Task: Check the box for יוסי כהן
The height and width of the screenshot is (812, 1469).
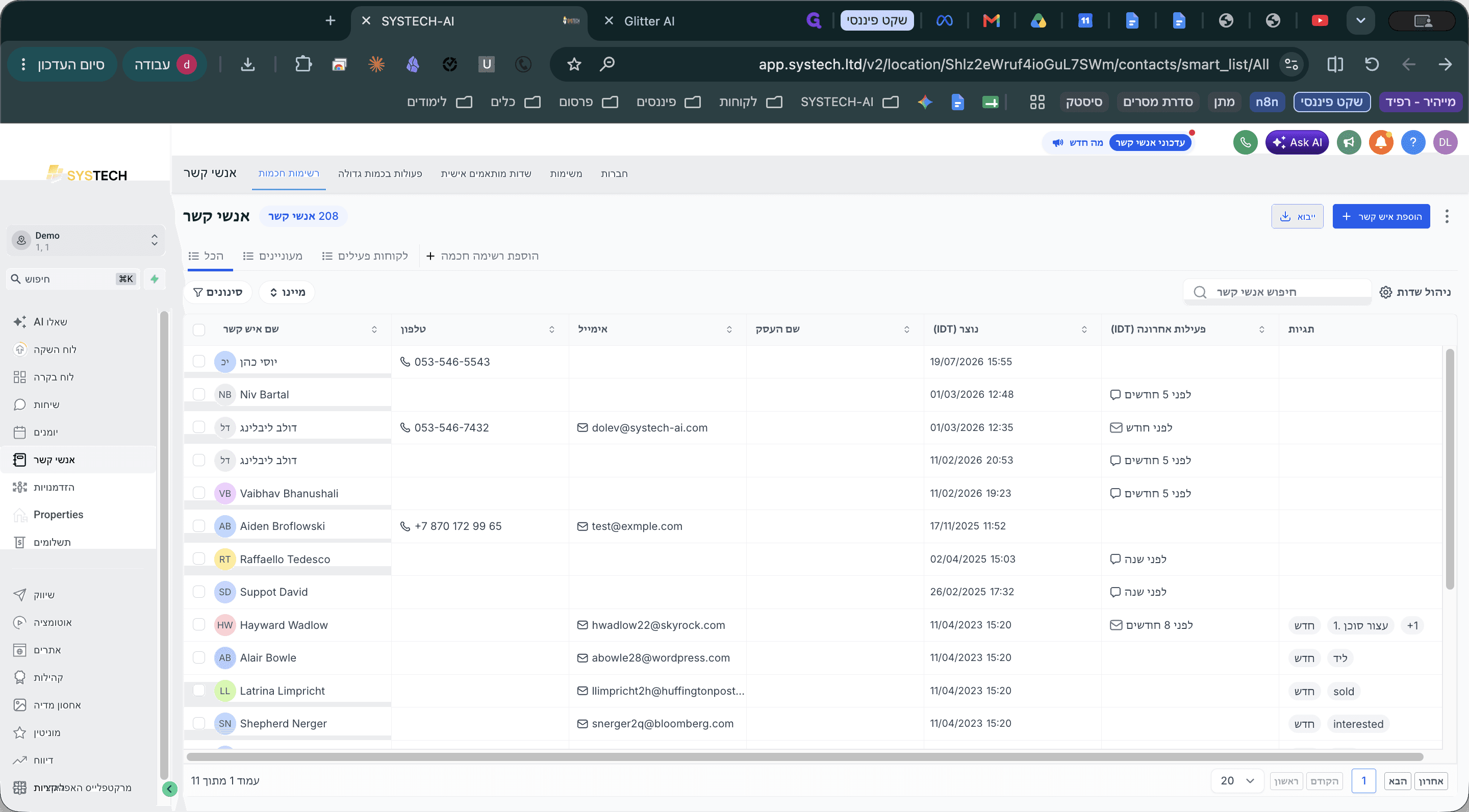Action: 198,361
